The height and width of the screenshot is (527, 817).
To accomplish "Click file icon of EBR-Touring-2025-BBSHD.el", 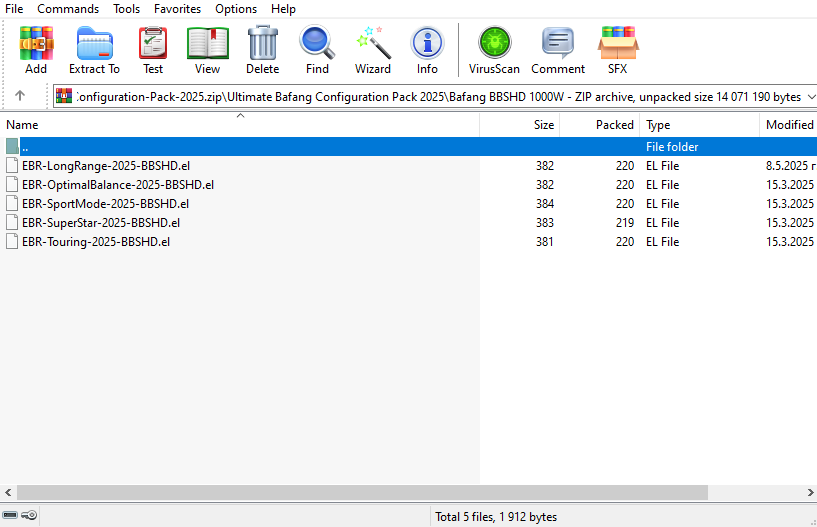I will click(x=12, y=242).
